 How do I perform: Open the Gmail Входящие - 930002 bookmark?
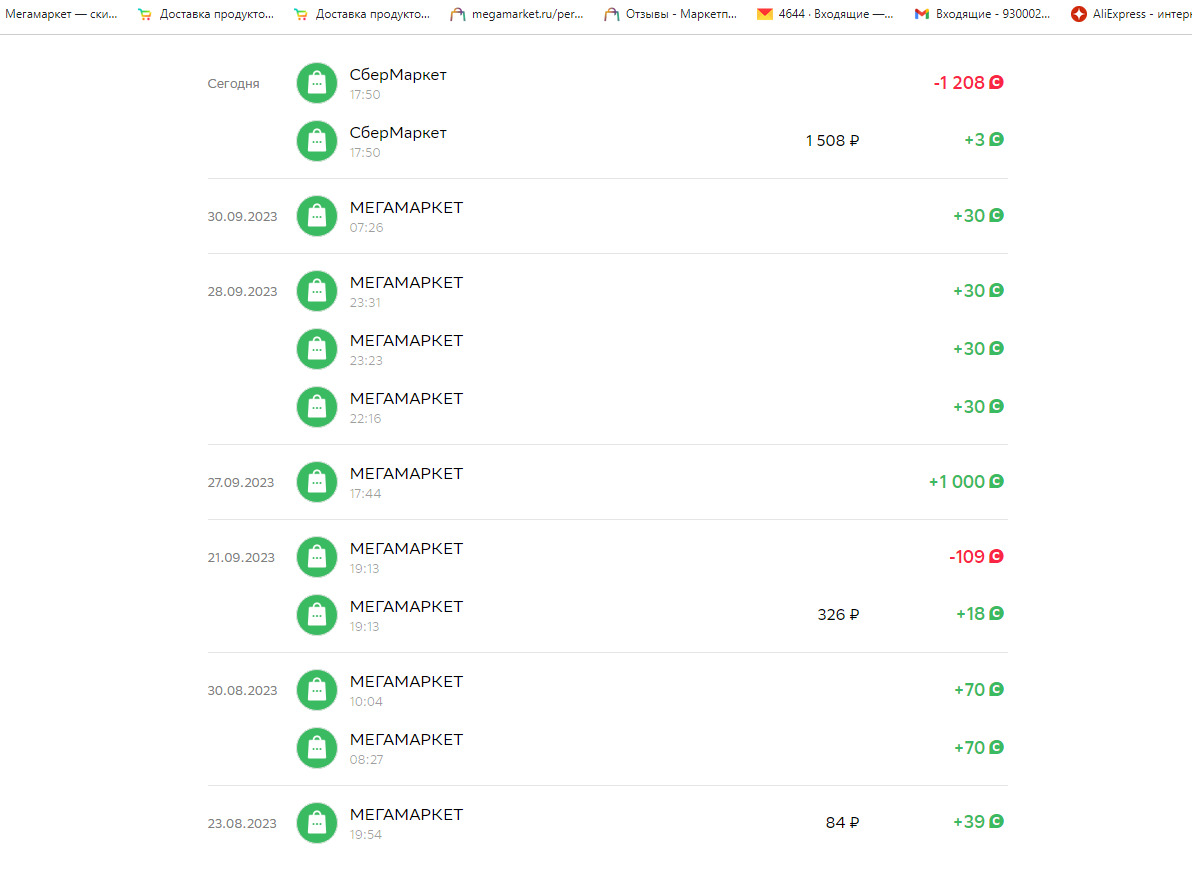coord(982,14)
